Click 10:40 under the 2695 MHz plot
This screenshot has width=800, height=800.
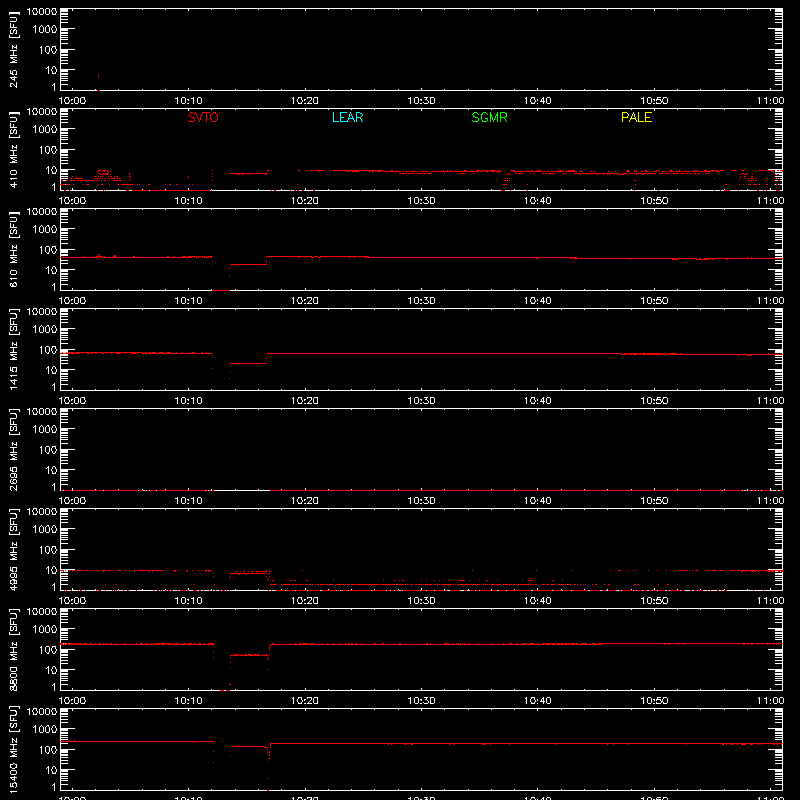538,501
